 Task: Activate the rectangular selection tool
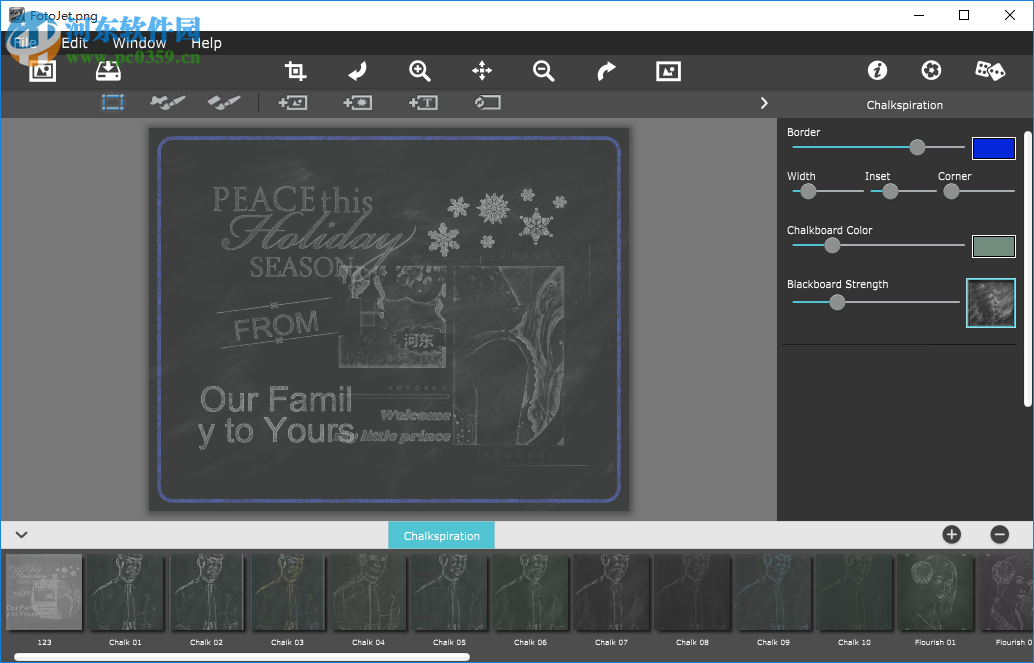click(112, 102)
